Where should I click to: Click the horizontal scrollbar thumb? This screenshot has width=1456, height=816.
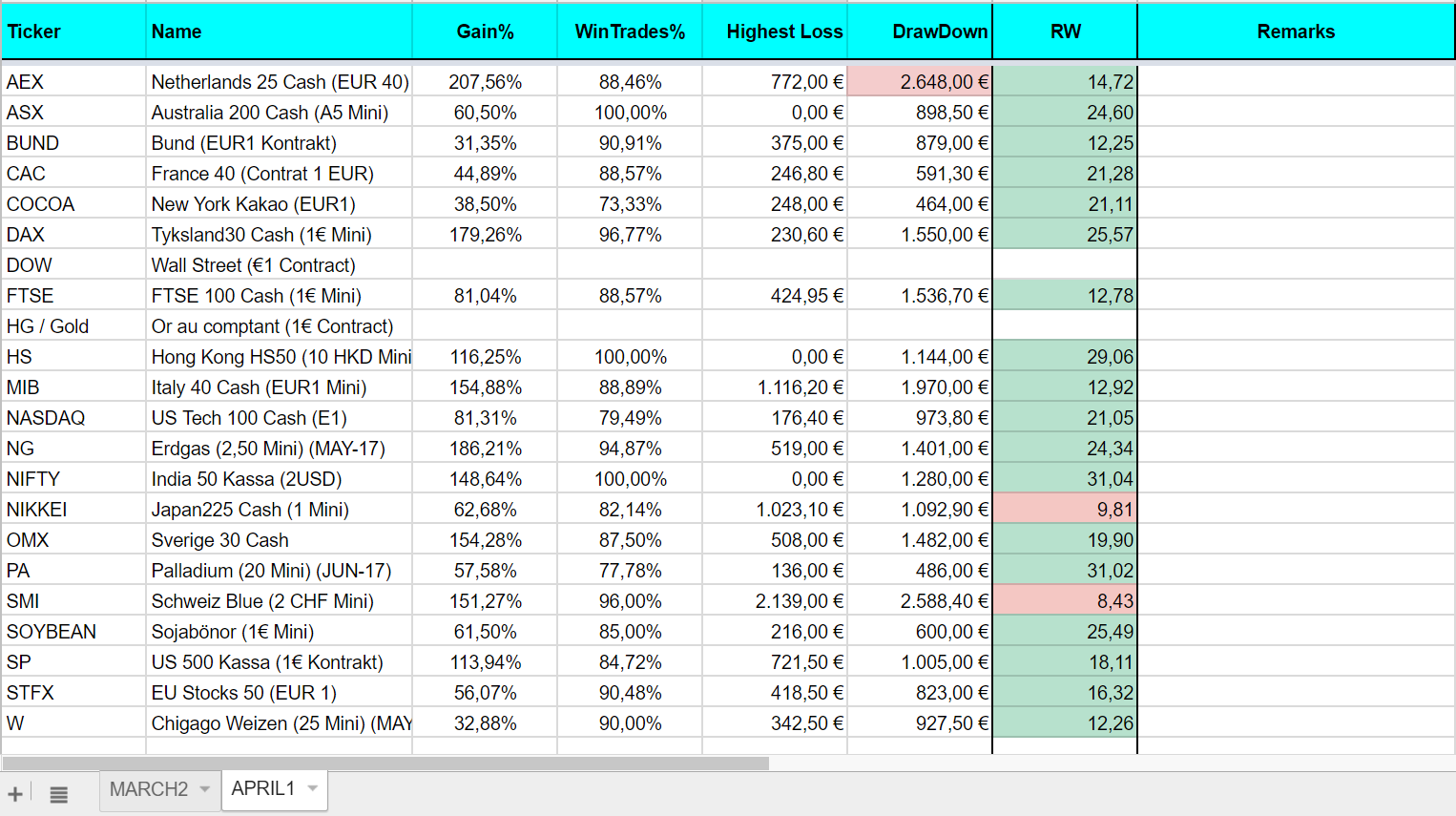(x=385, y=764)
